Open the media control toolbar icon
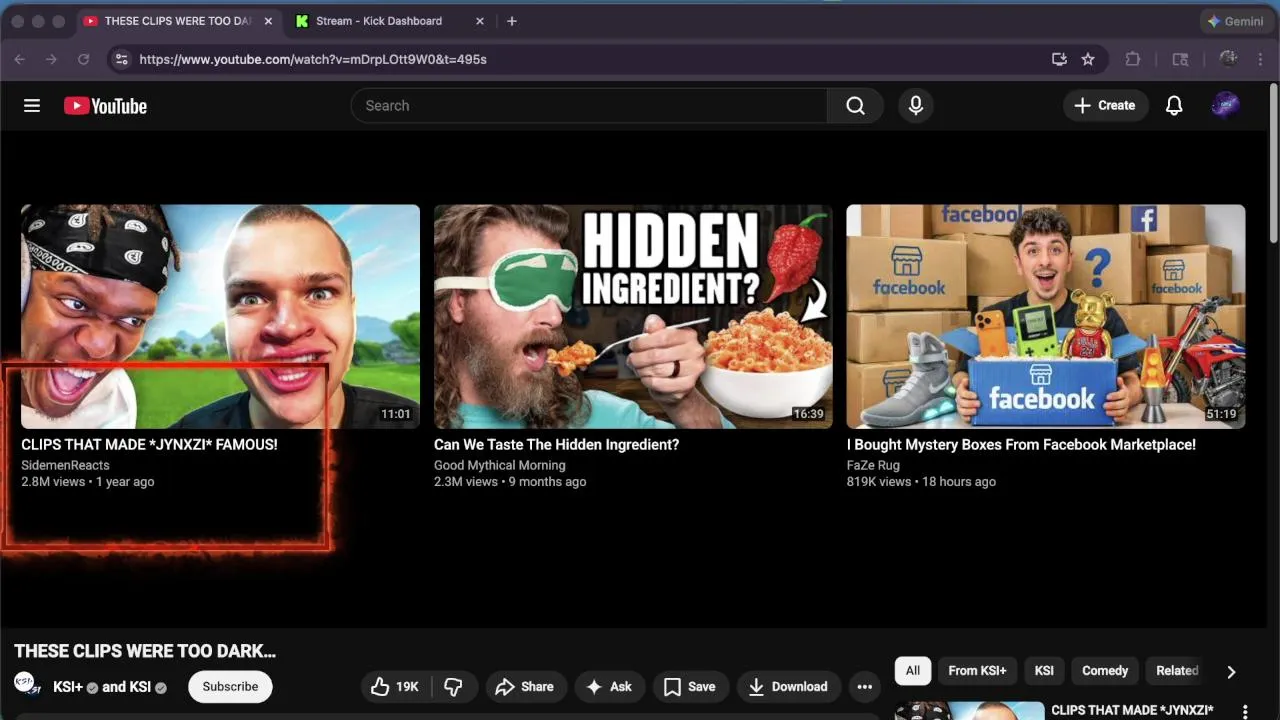Viewport: 1280px width, 720px height. tap(1180, 59)
